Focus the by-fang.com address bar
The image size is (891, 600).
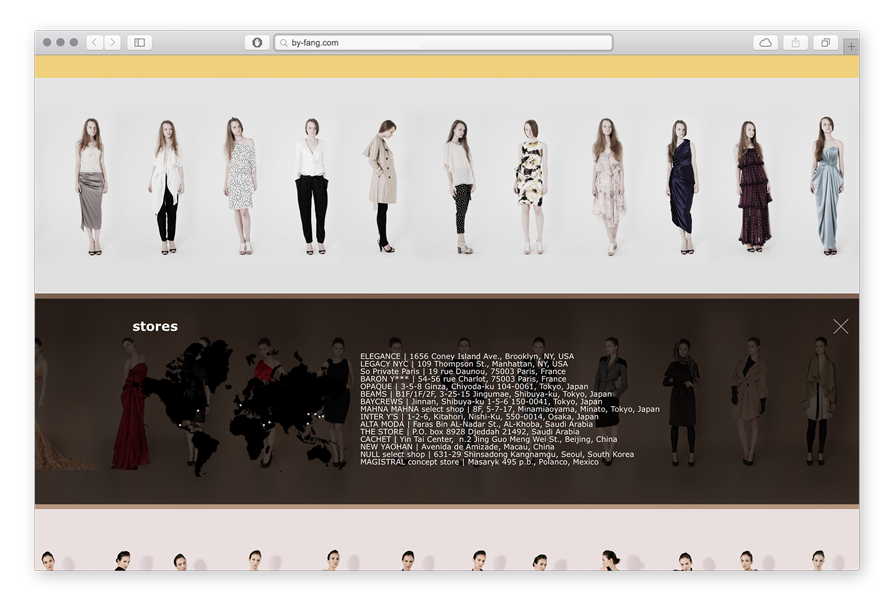tap(445, 43)
